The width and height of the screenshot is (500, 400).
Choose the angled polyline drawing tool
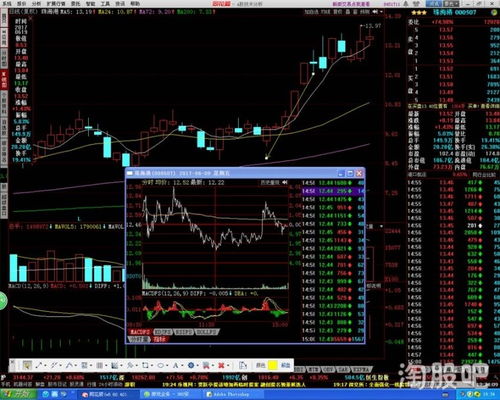(69, 365)
